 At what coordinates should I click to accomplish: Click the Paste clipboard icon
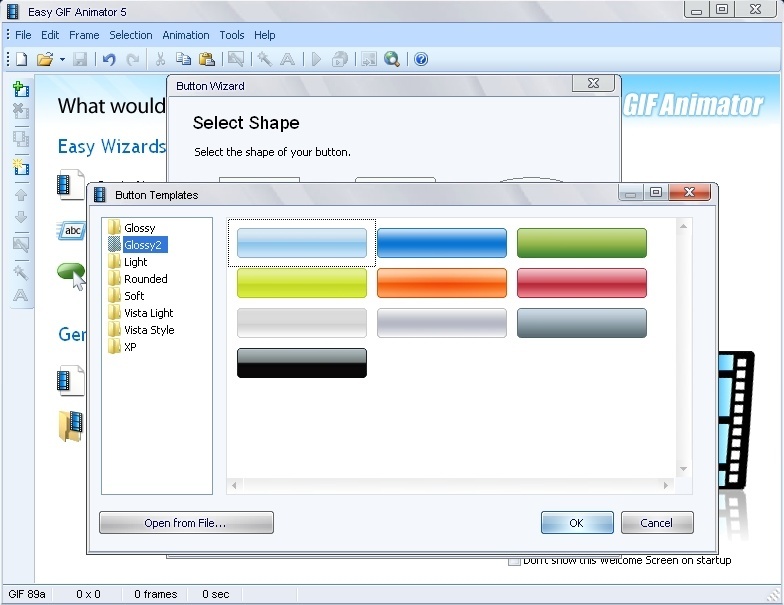207,59
